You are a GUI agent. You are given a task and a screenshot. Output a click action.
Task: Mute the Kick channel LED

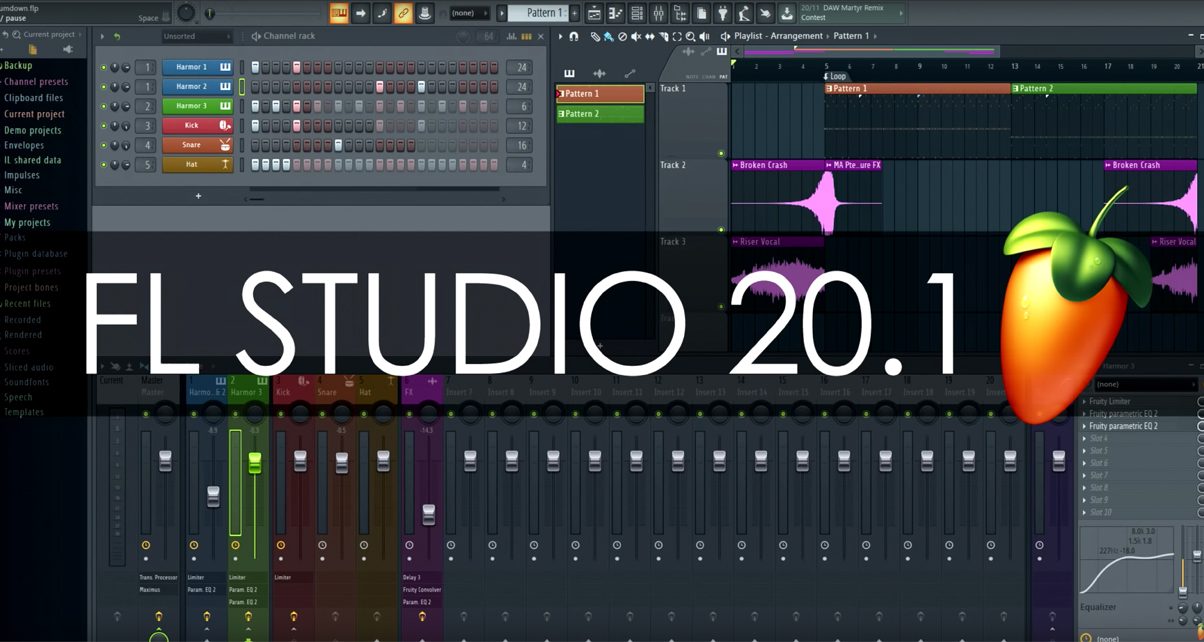(x=103, y=126)
